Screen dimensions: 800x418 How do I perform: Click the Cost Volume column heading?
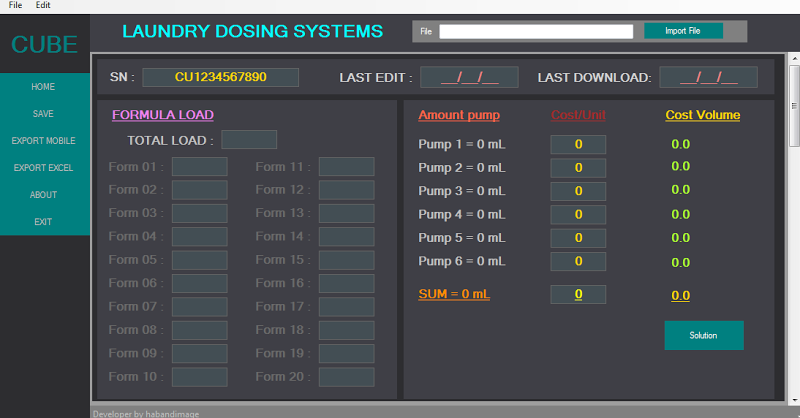pos(703,115)
